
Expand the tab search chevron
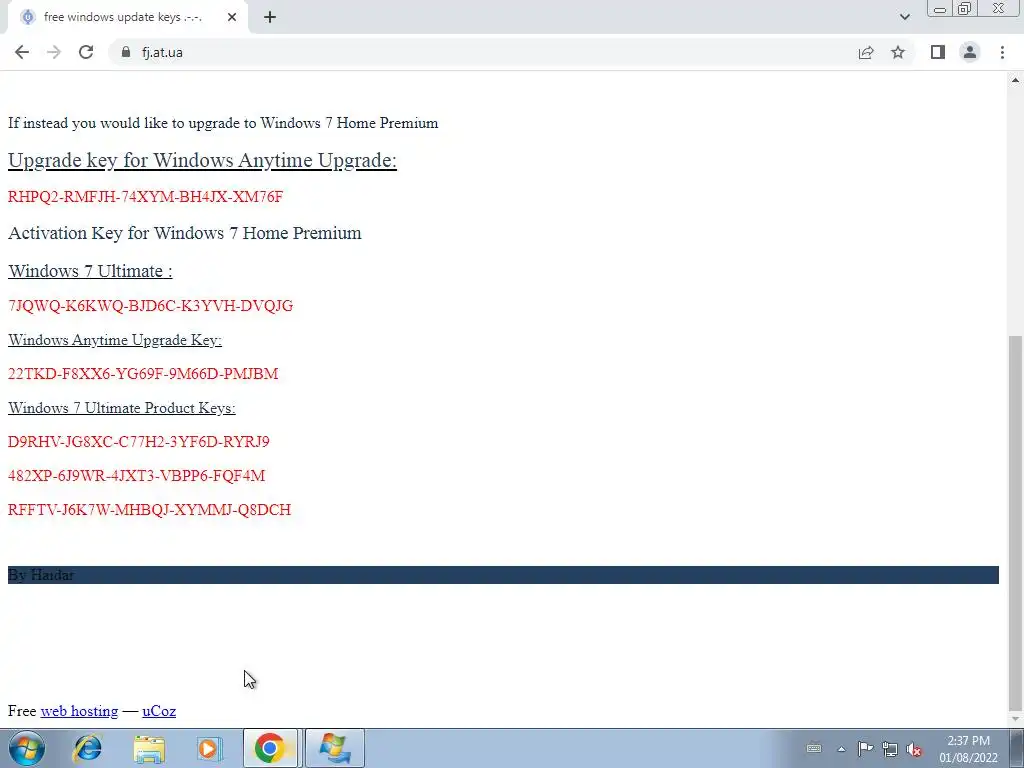click(904, 17)
